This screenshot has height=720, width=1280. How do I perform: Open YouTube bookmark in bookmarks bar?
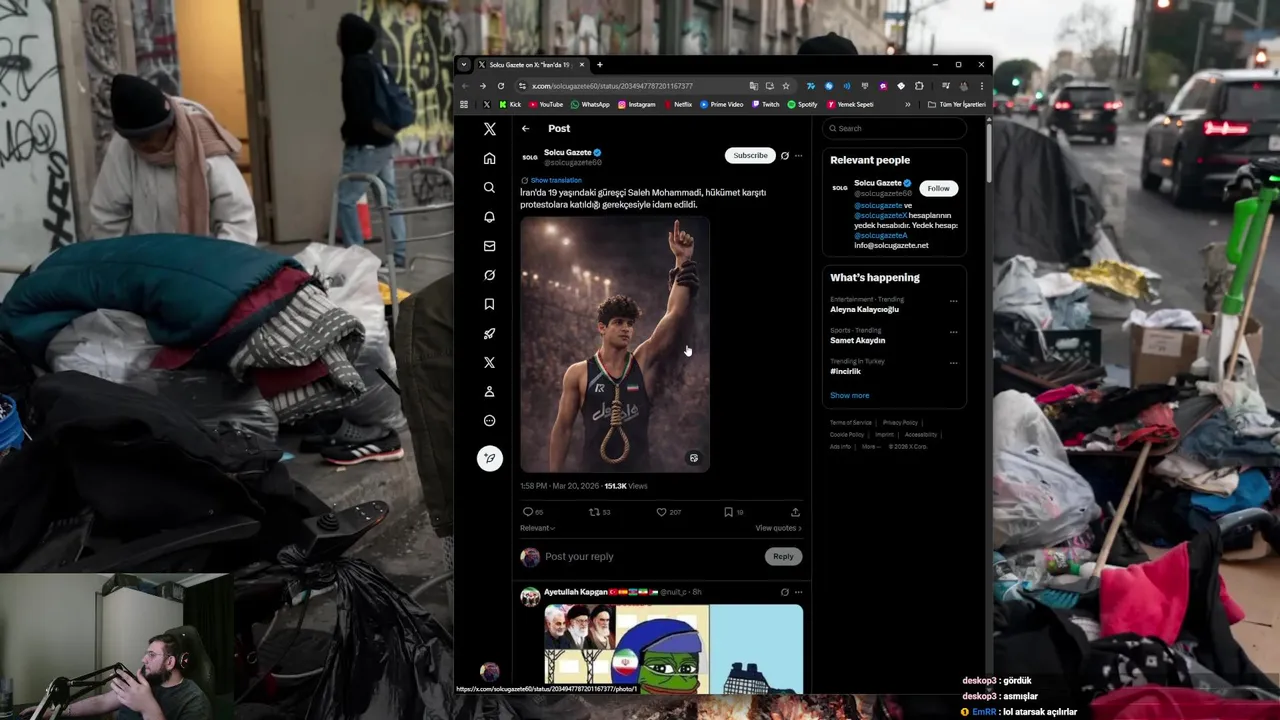(546, 104)
